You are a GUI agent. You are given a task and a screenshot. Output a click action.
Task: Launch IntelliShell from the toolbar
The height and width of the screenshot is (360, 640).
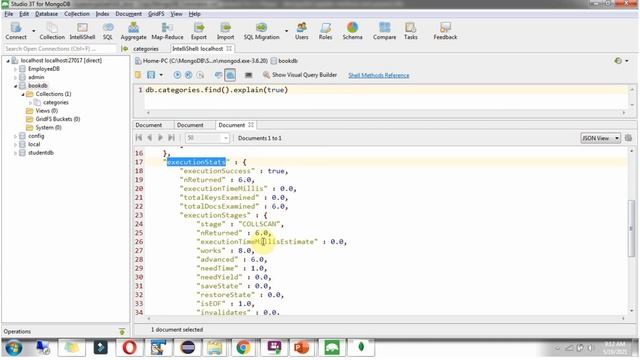82,31
